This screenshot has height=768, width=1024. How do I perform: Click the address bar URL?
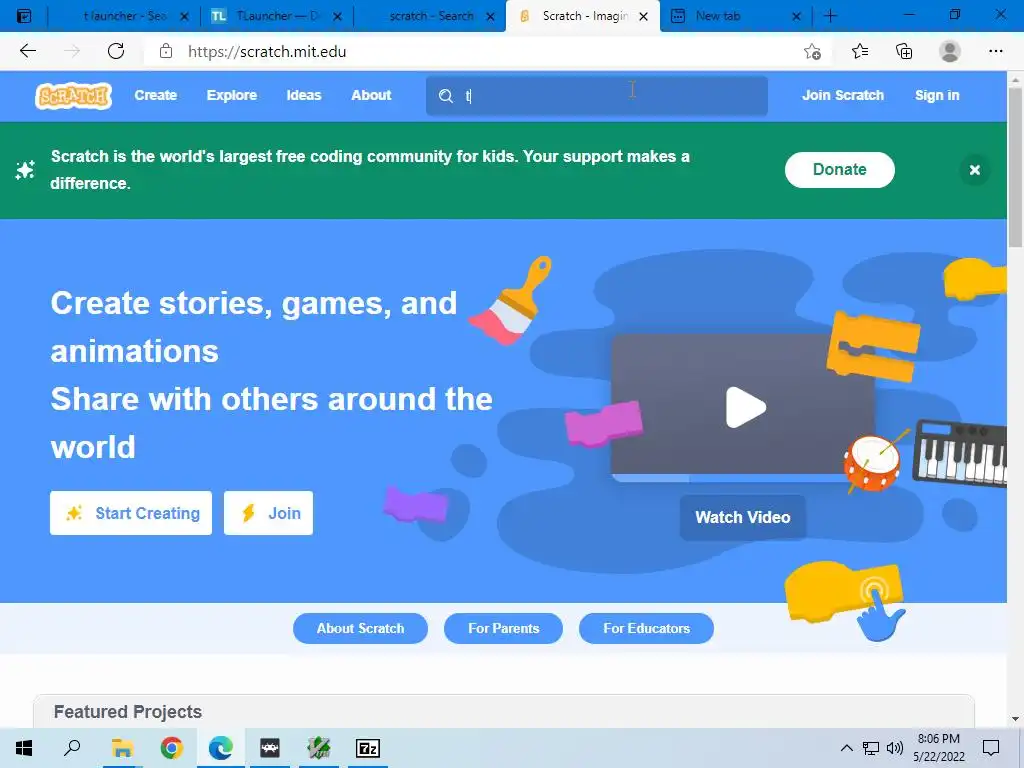267,52
